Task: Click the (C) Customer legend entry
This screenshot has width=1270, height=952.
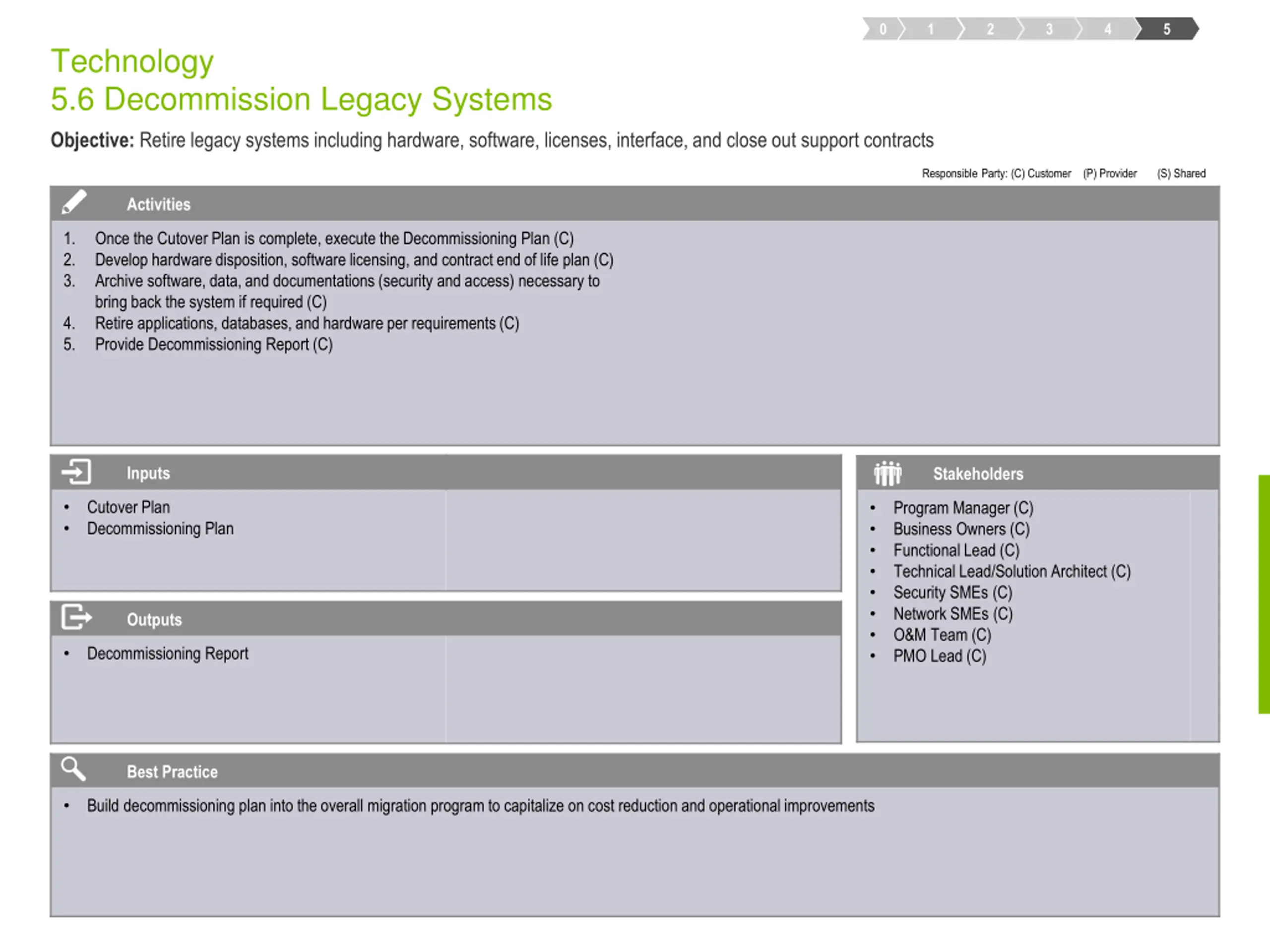Action: click(x=1041, y=174)
